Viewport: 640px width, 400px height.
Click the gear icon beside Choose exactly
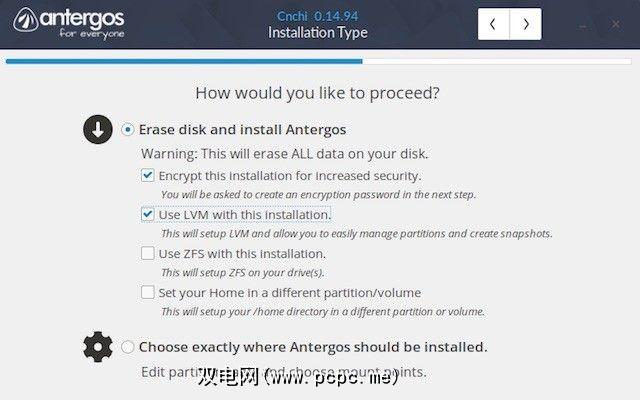pos(97,347)
